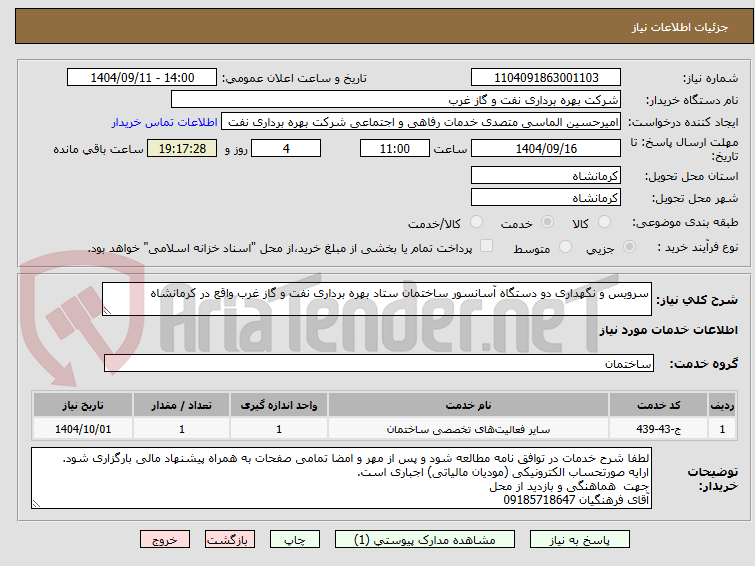Click the phone number 09185718647
The image size is (755, 566).
(539, 500)
